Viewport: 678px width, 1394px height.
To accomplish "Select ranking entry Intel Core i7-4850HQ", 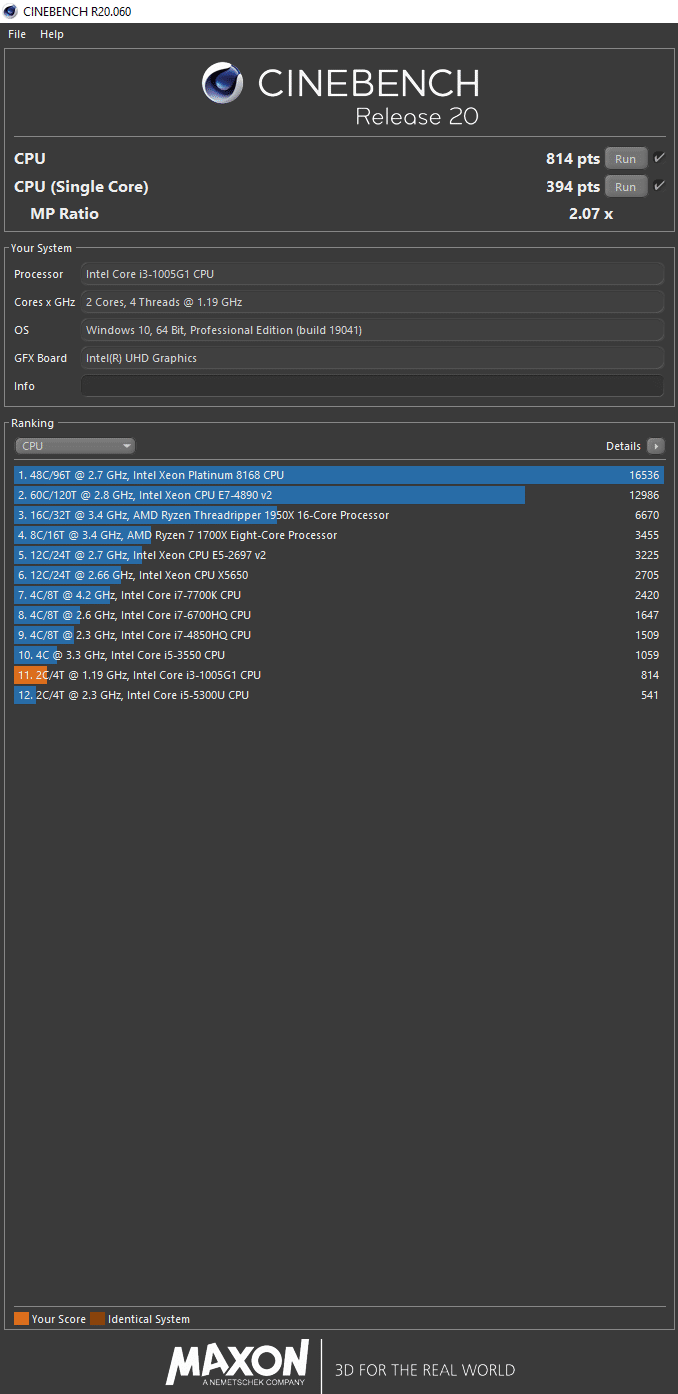I will click(339, 635).
